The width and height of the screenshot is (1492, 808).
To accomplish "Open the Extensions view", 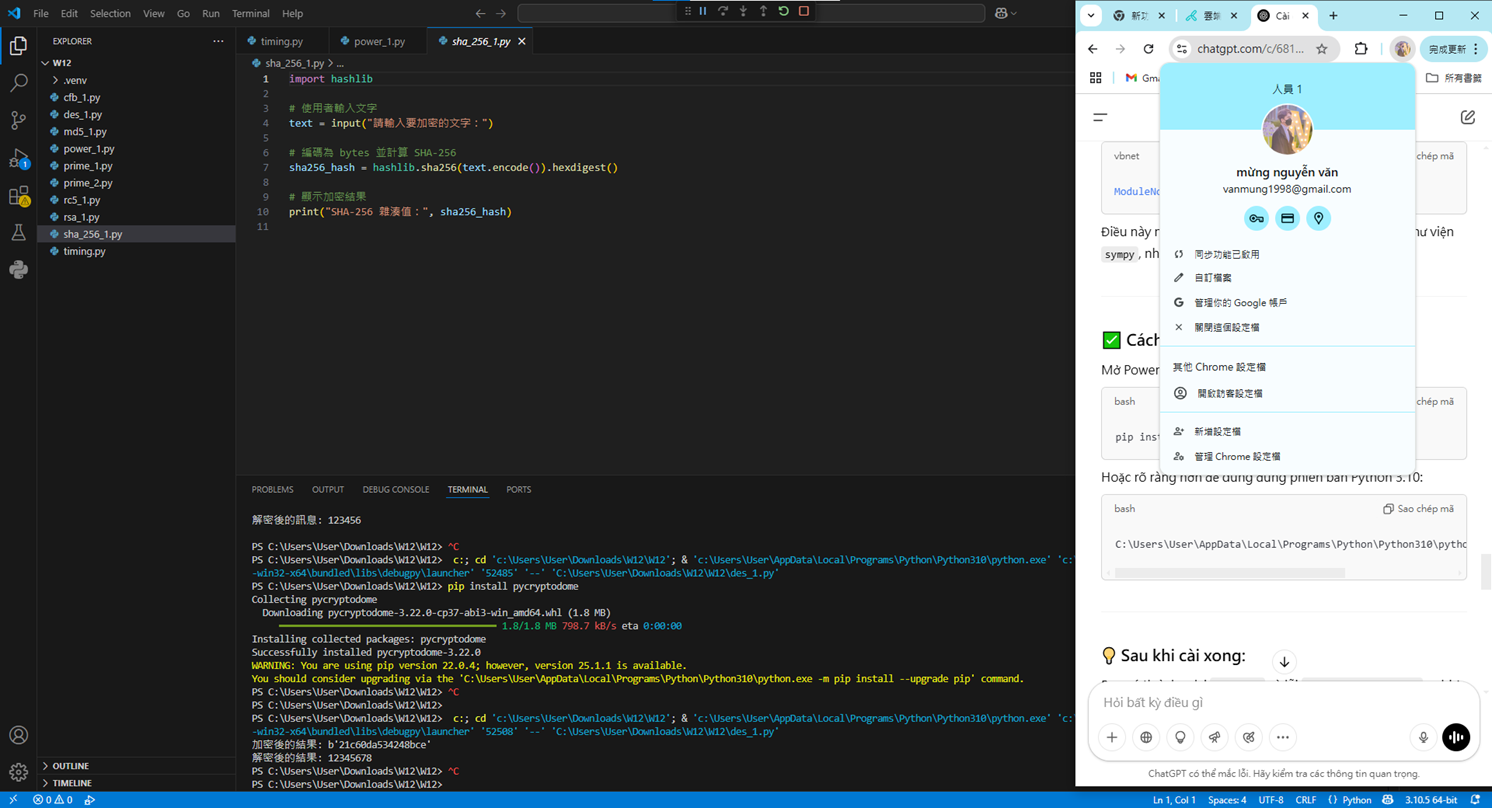I will point(18,197).
